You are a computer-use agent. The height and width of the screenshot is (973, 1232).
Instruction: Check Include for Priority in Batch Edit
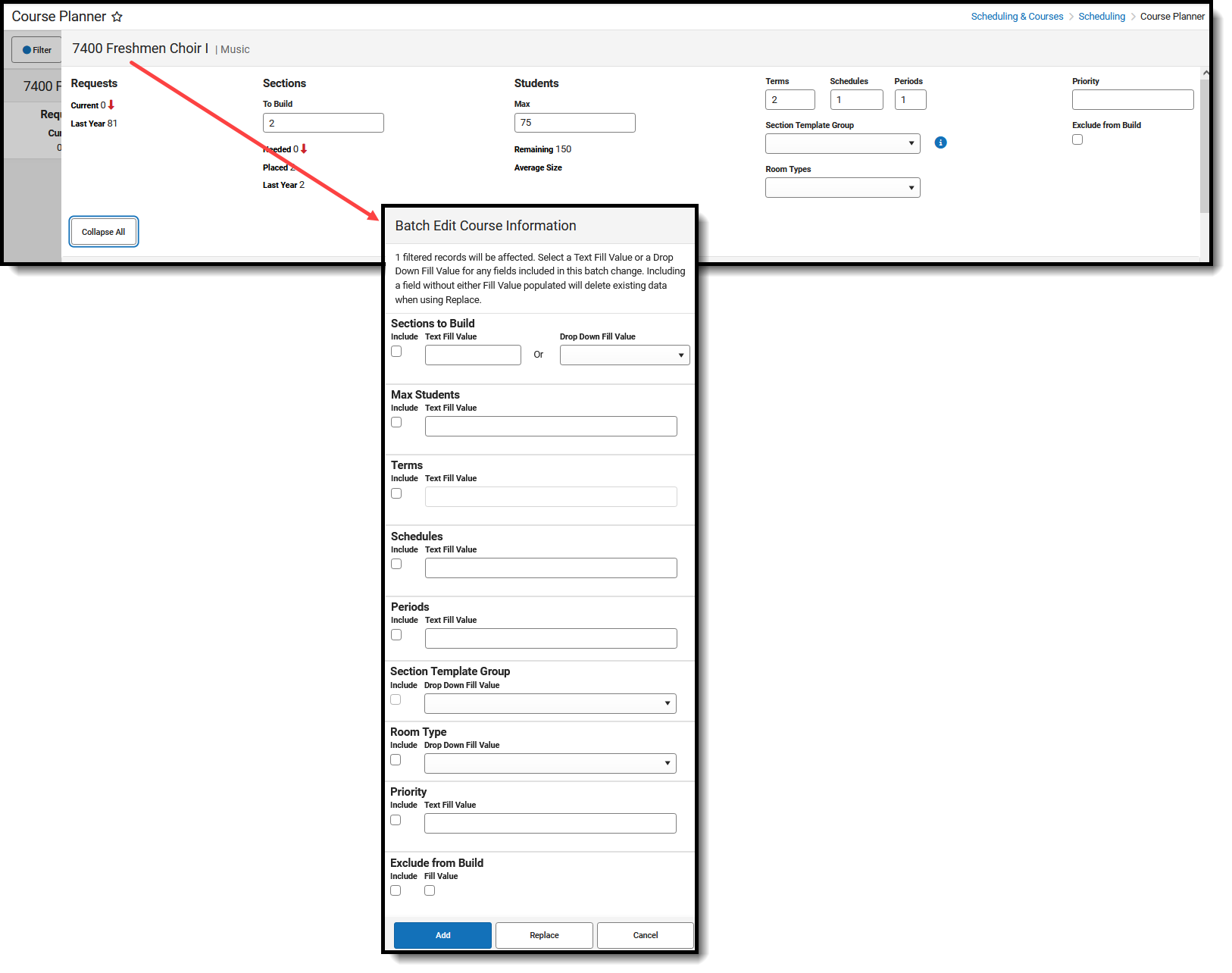(396, 820)
